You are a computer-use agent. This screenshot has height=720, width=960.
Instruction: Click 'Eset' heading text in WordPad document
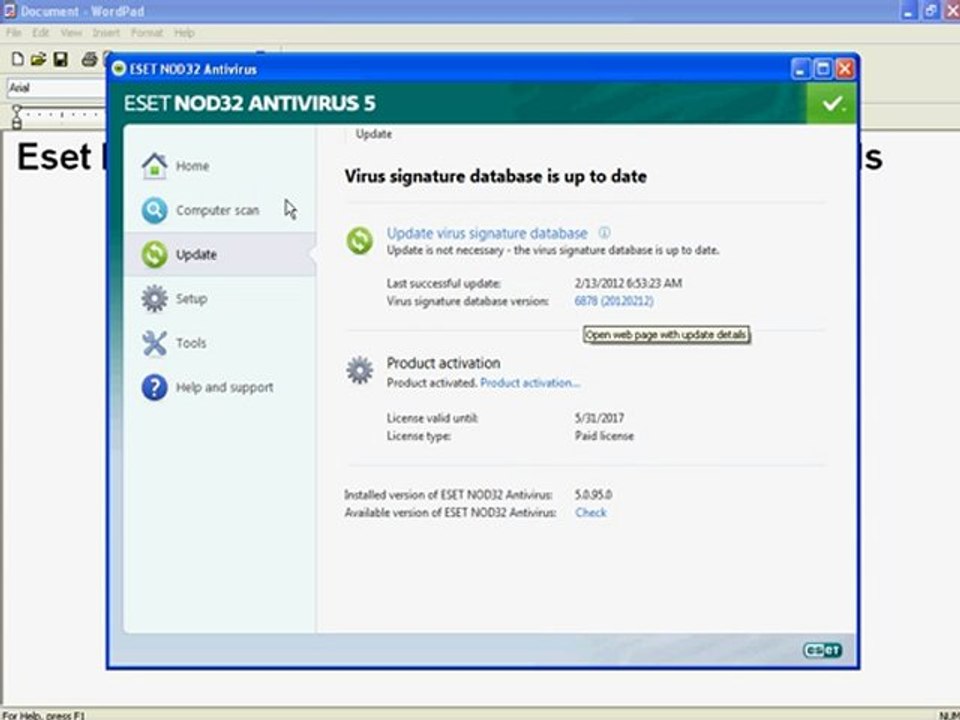54,157
